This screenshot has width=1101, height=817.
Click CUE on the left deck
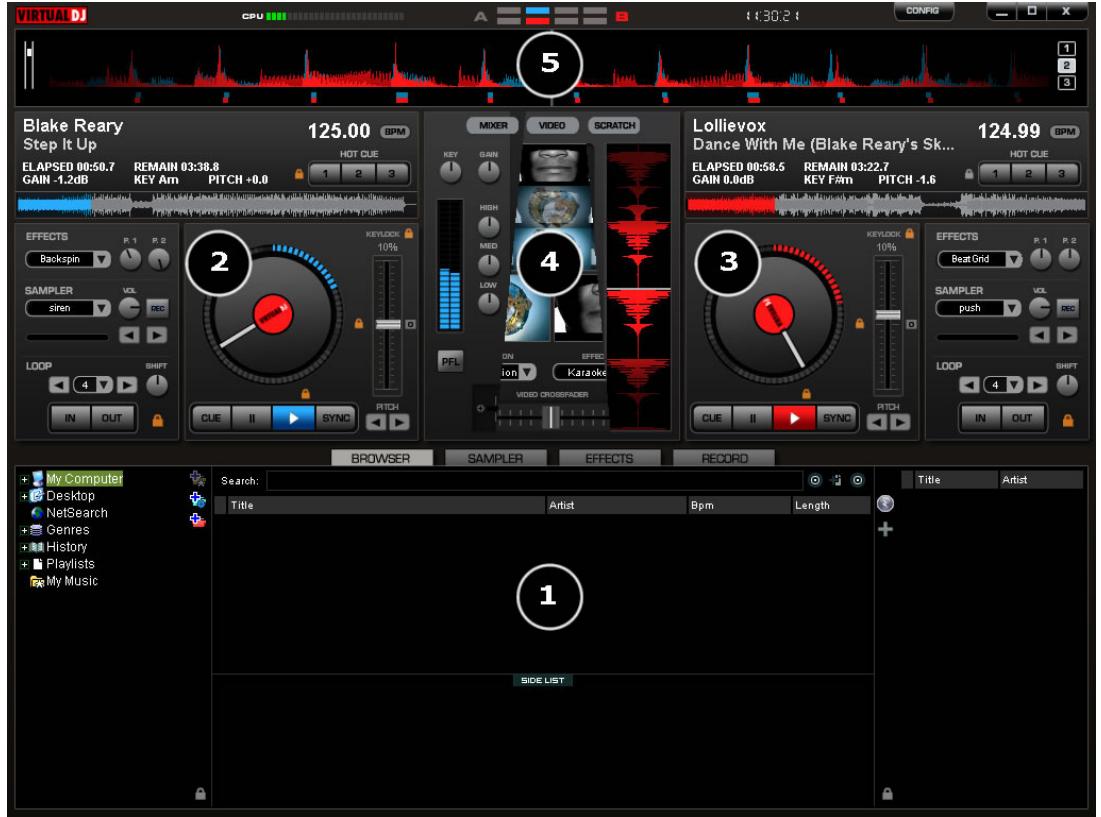(x=211, y=418)
